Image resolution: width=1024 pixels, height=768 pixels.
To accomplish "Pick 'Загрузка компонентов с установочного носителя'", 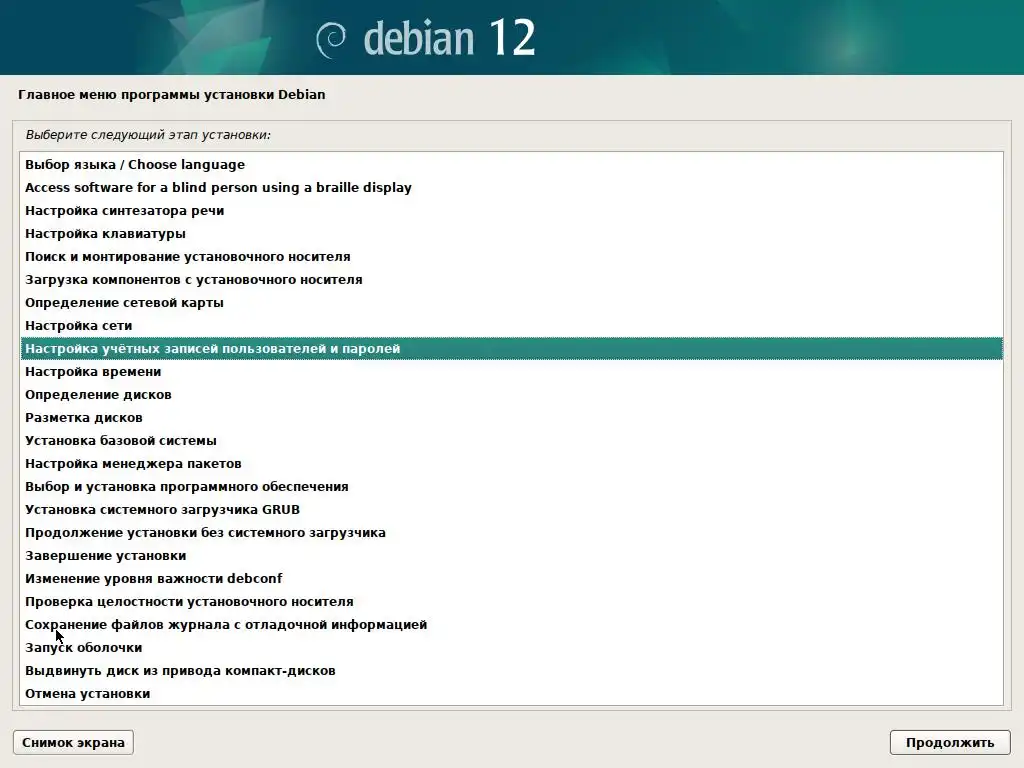I will pos(511,280).
